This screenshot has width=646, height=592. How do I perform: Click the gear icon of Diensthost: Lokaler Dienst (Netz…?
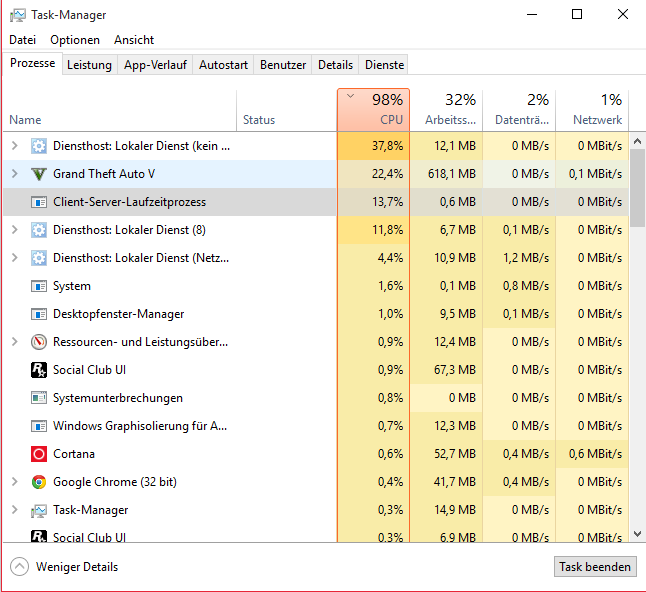point(39,258)
